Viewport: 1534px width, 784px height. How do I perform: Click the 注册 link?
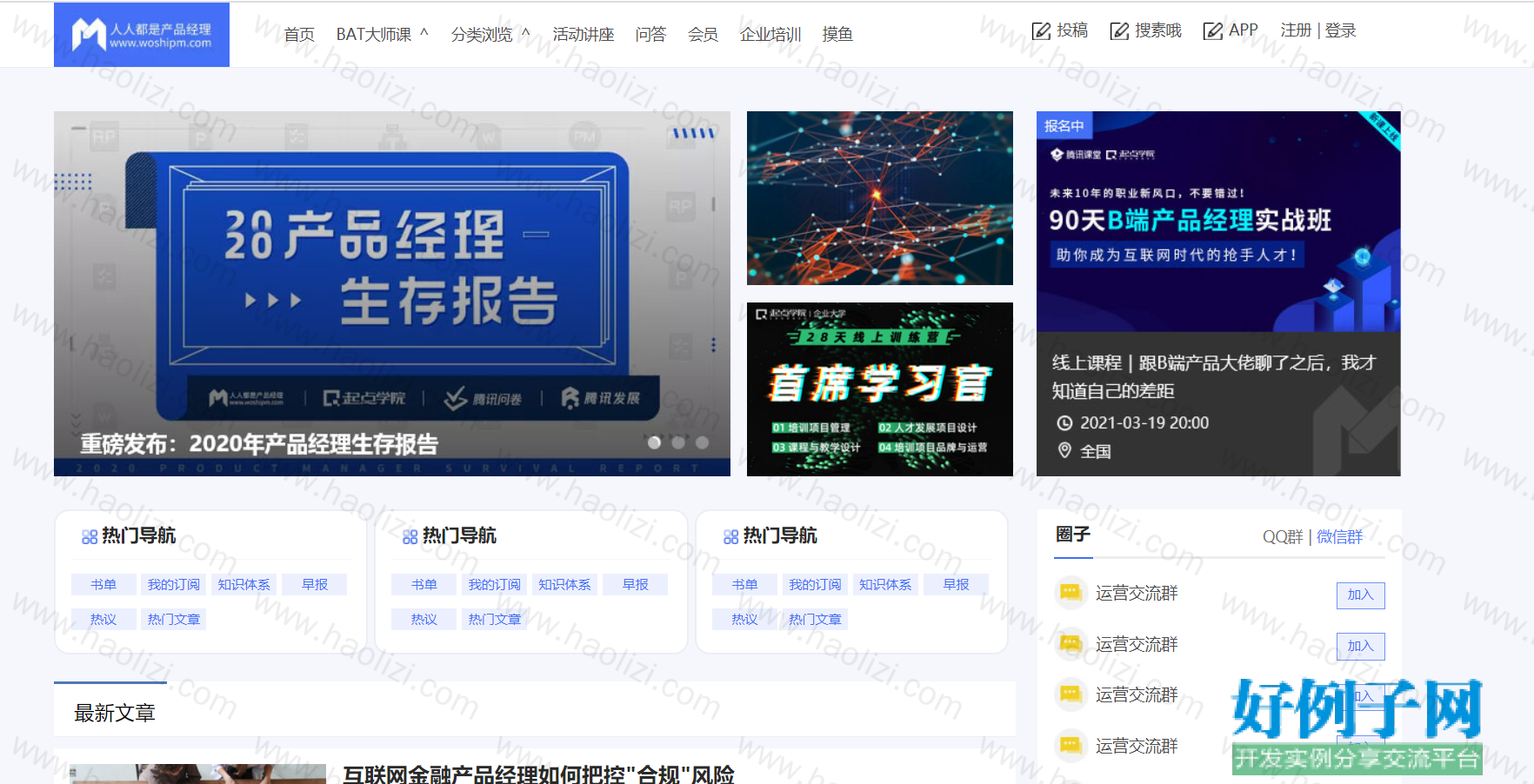point(1296,30)
